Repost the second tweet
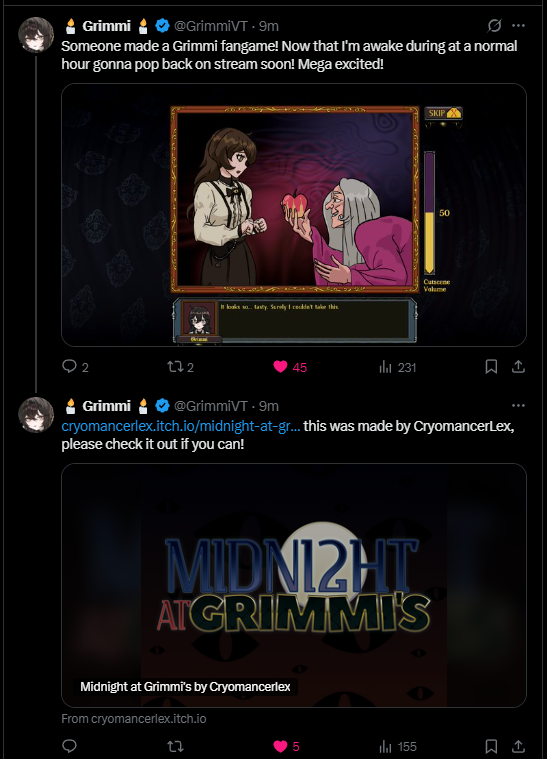 [x=175, y=746]
